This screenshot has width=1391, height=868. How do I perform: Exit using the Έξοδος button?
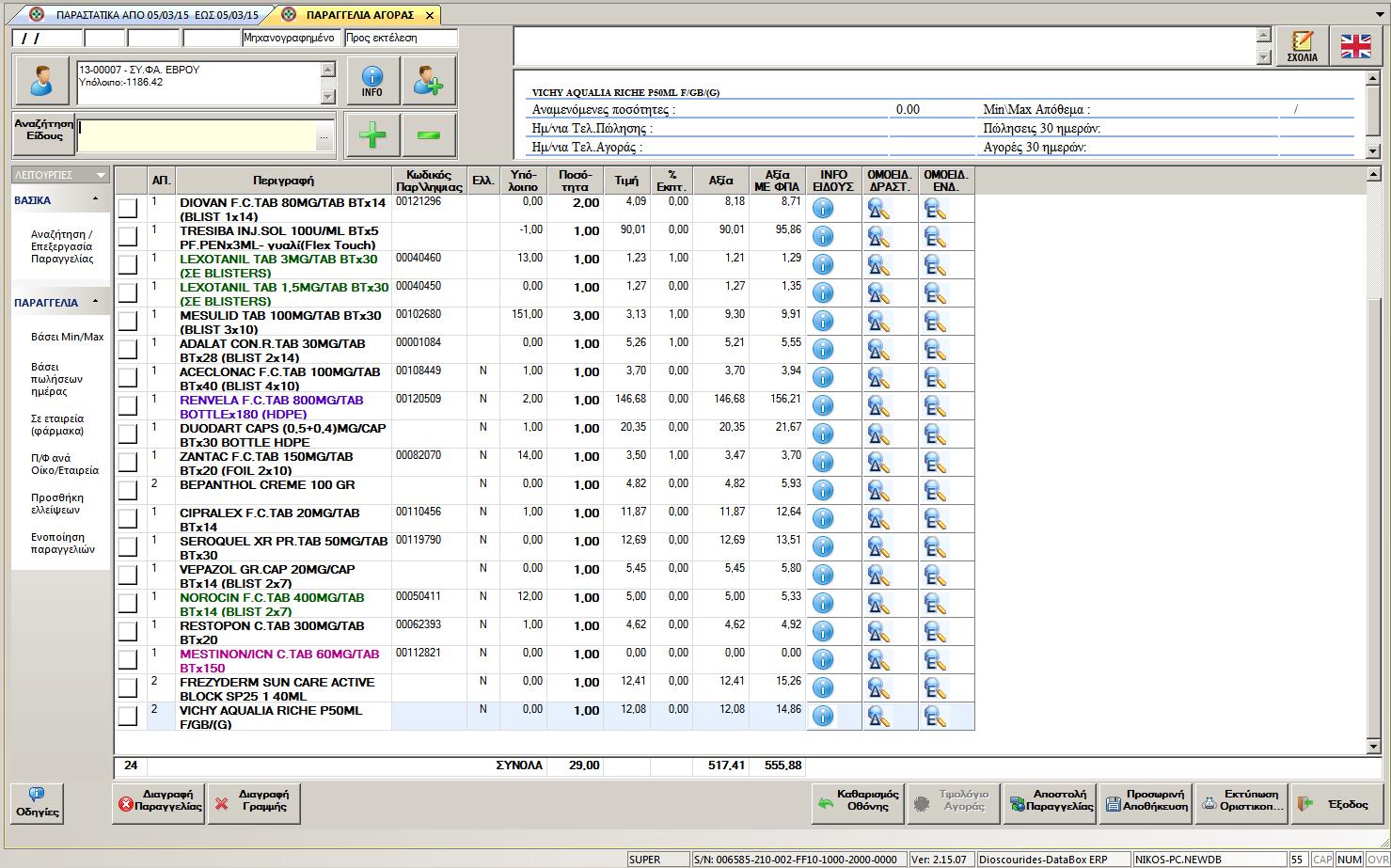1336,803
